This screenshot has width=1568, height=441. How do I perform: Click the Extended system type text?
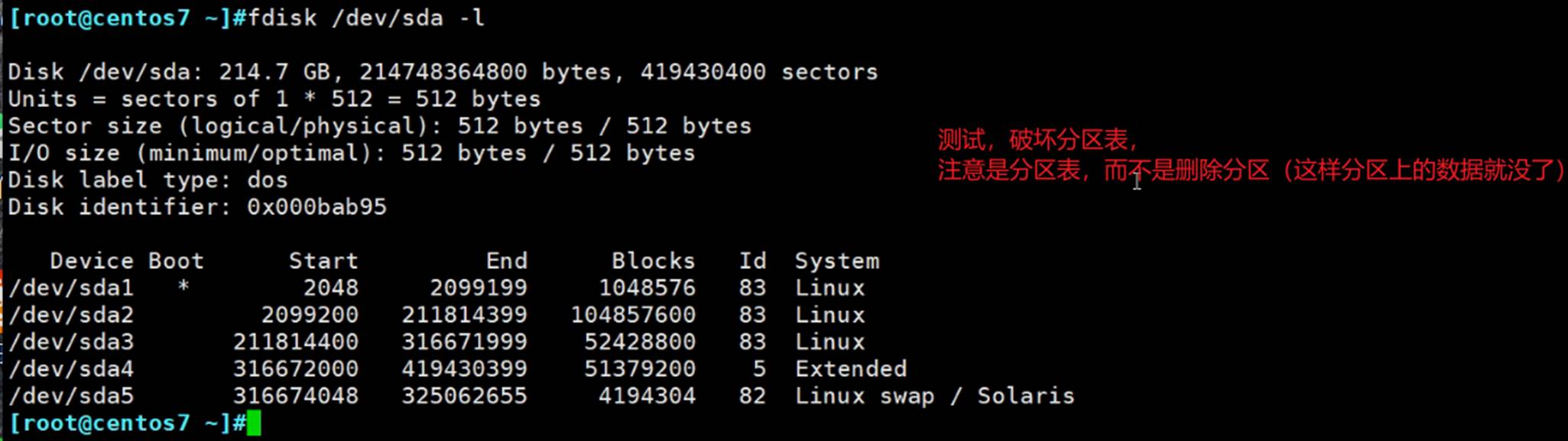click(x=850, y=369)
